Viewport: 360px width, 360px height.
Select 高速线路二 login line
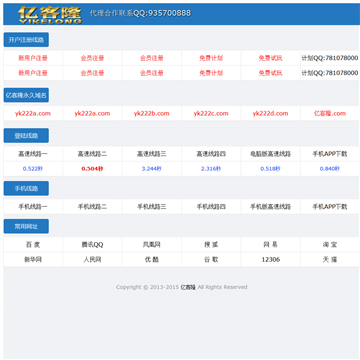tap(92, 154)
